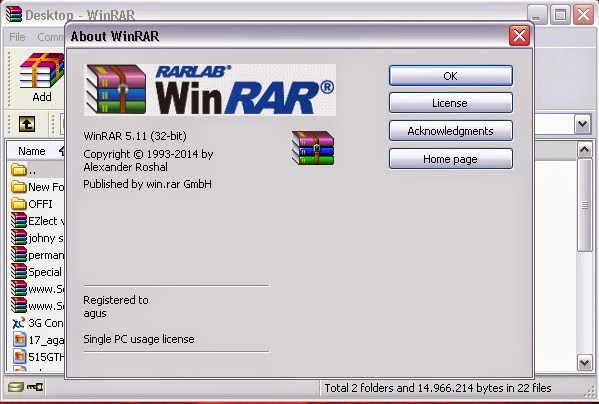
Task: Expand the address bar dropdown arrow
Action: (x=582, y=124)
